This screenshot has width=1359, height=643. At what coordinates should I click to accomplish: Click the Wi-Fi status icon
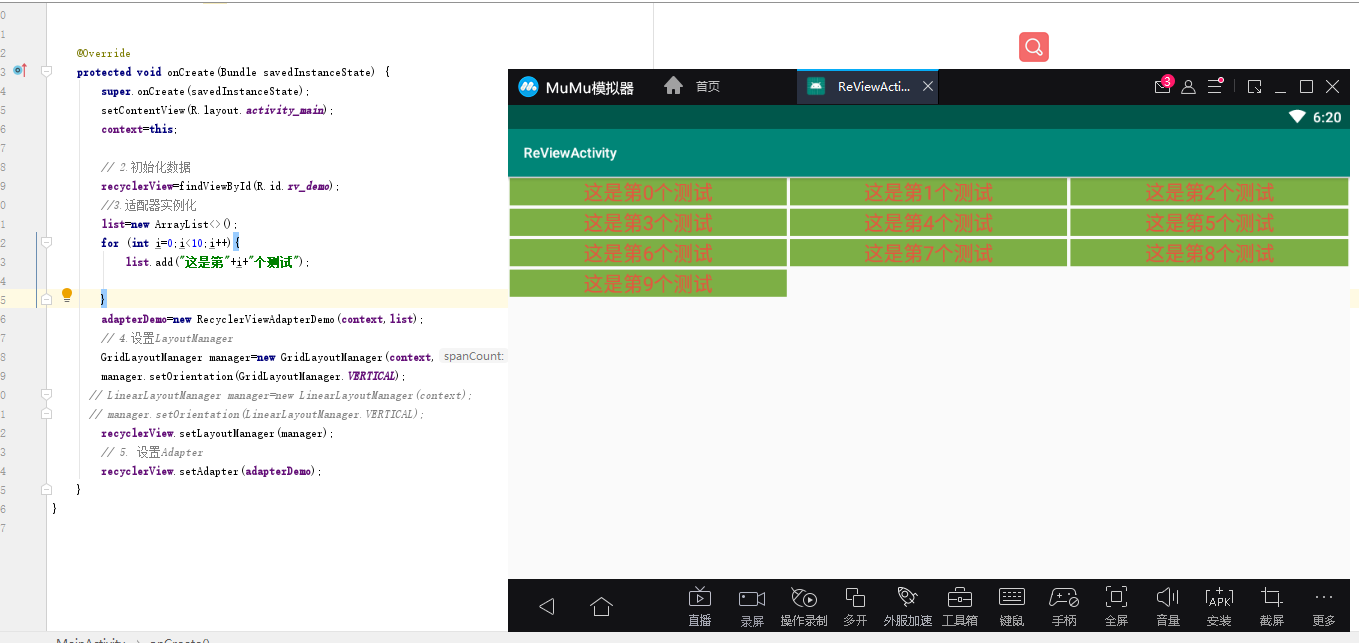click(1297, 117)
